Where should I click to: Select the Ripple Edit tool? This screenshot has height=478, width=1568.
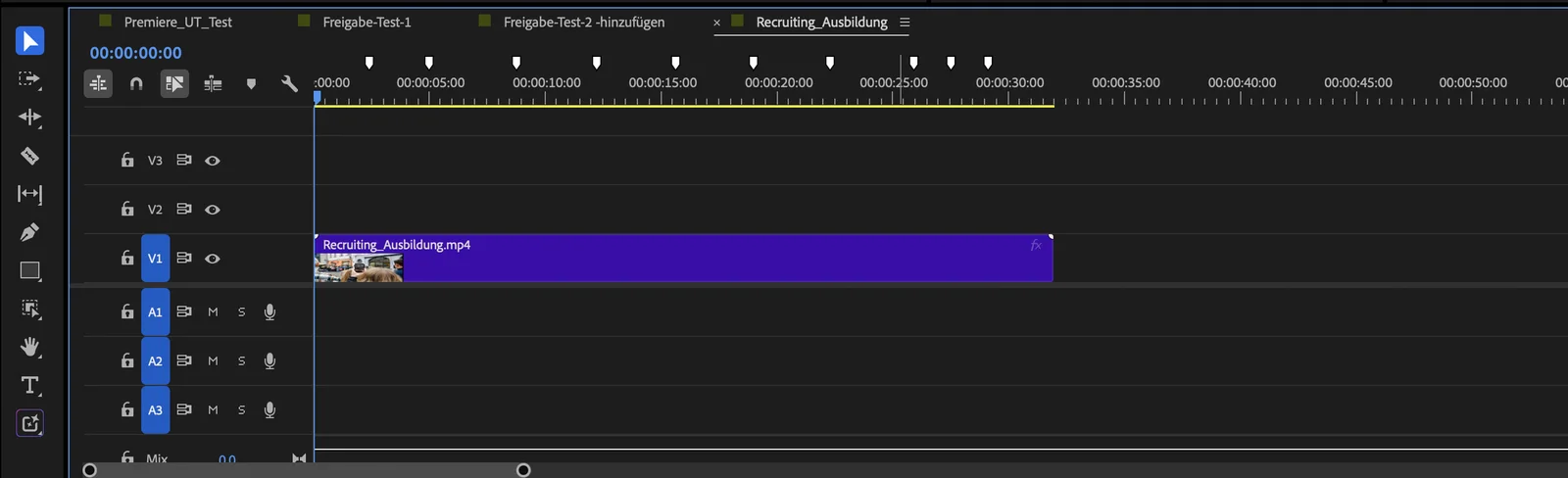tap(29, 118)
